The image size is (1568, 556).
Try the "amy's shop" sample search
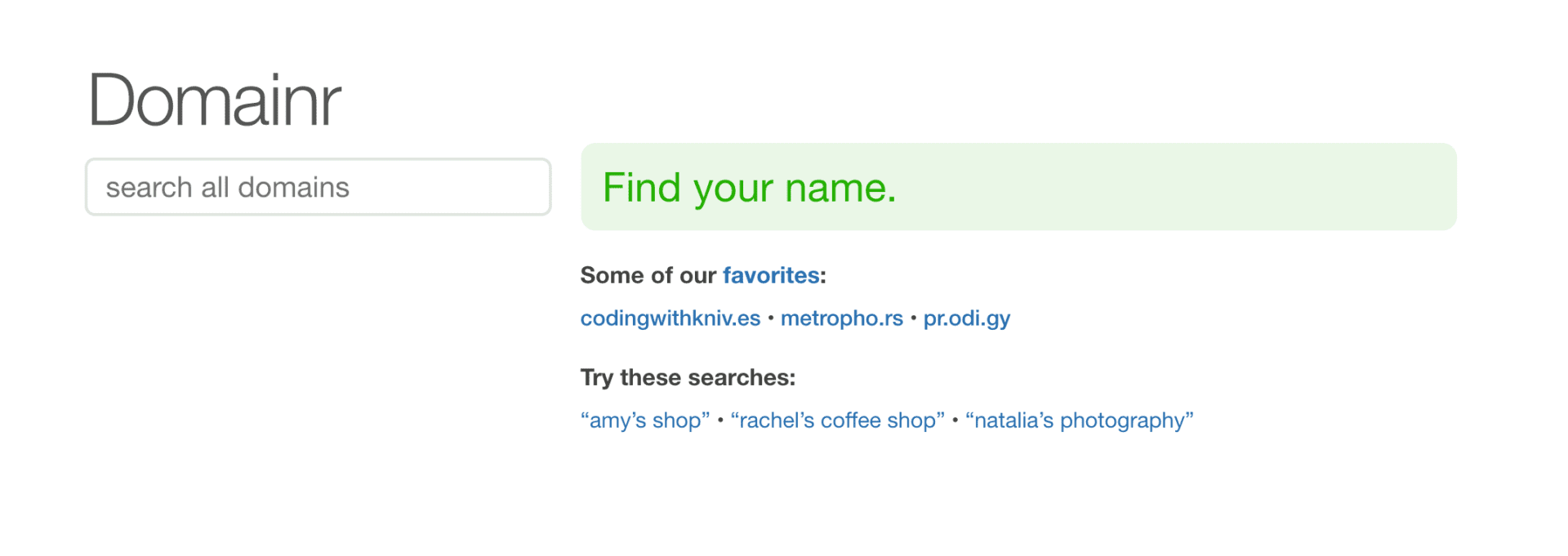click(x=645, y=420)
